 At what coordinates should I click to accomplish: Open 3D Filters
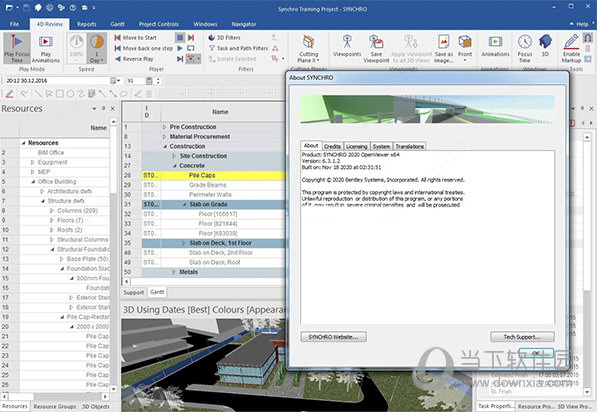[224, 38]
